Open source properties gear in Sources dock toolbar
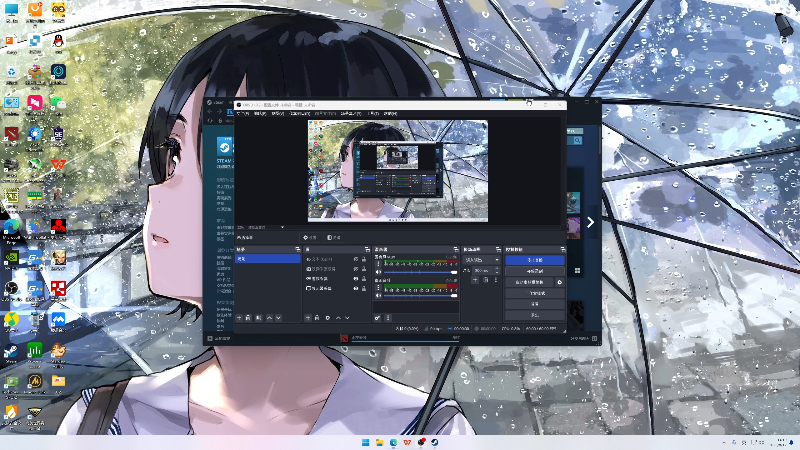 point(328,318)
